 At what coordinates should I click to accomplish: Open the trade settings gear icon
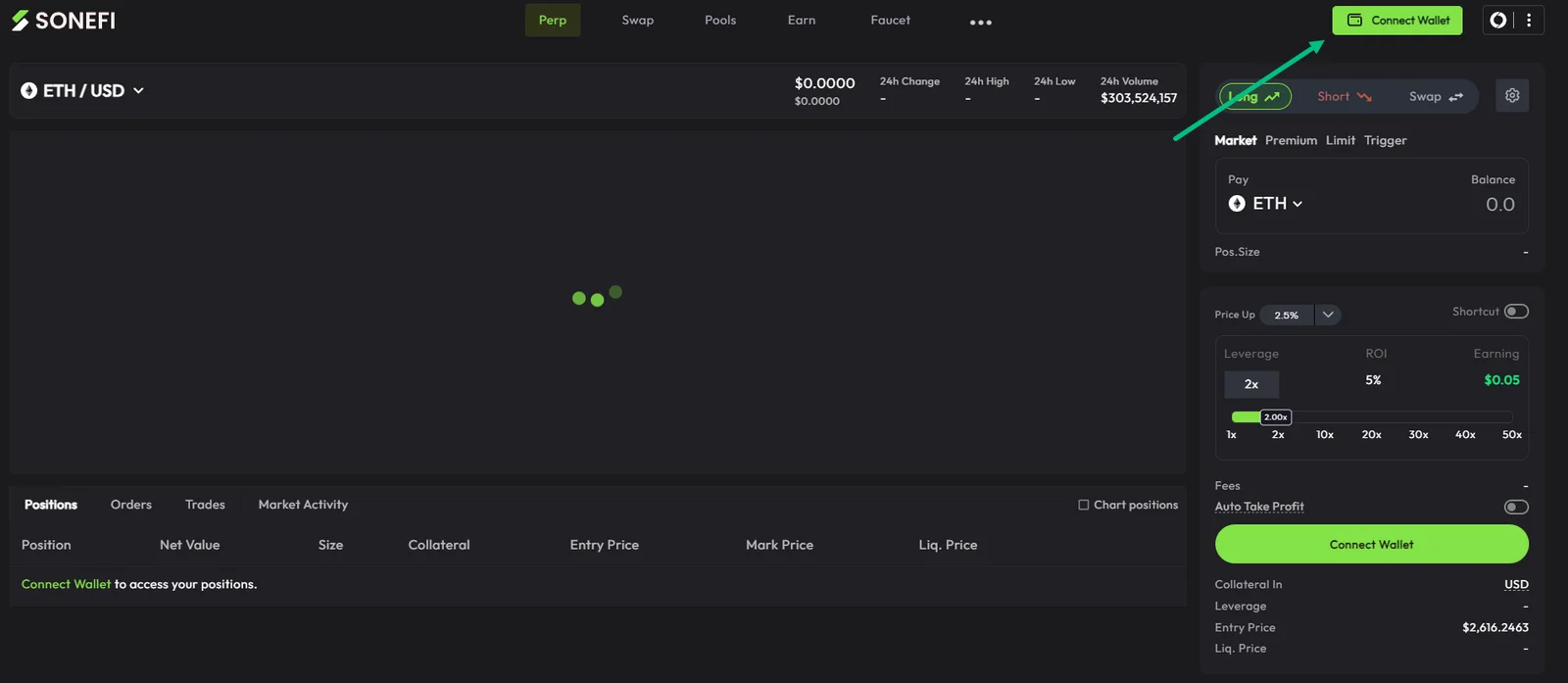pyautogui.click(x=1512, y=95)
